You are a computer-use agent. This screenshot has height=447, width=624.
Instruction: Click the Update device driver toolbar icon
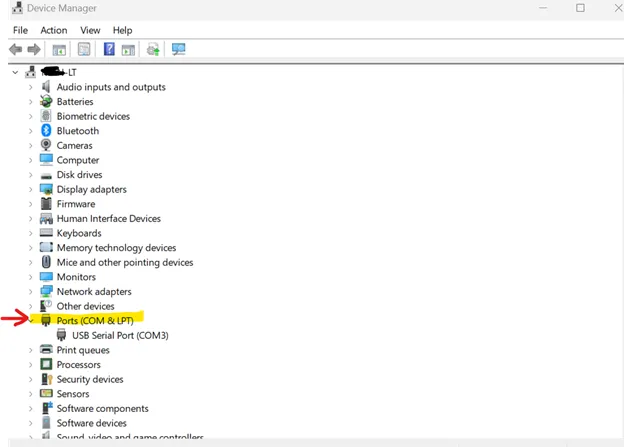point(153,50)
